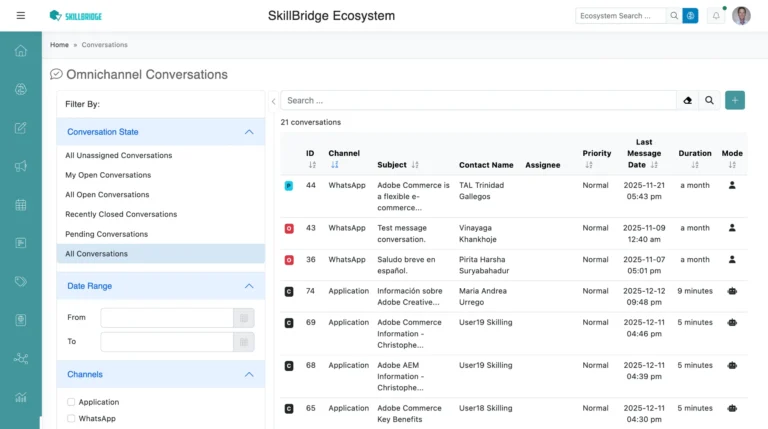768x429 pixels.
Task: Select All Unassigned Conversations filter
Action: click(x=118, y=155)
